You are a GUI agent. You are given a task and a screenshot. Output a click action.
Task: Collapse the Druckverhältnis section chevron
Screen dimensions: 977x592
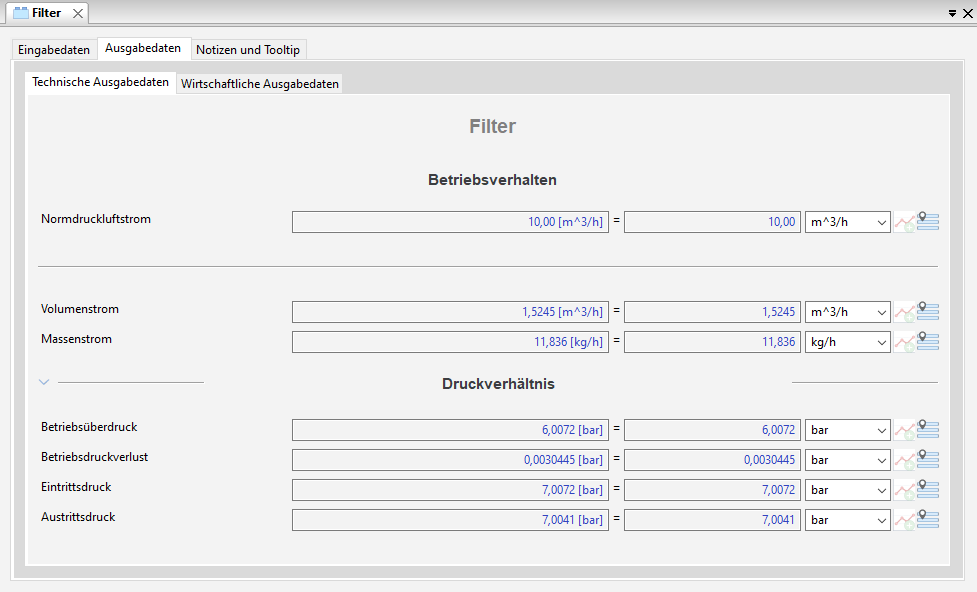[x=43, y=382]
